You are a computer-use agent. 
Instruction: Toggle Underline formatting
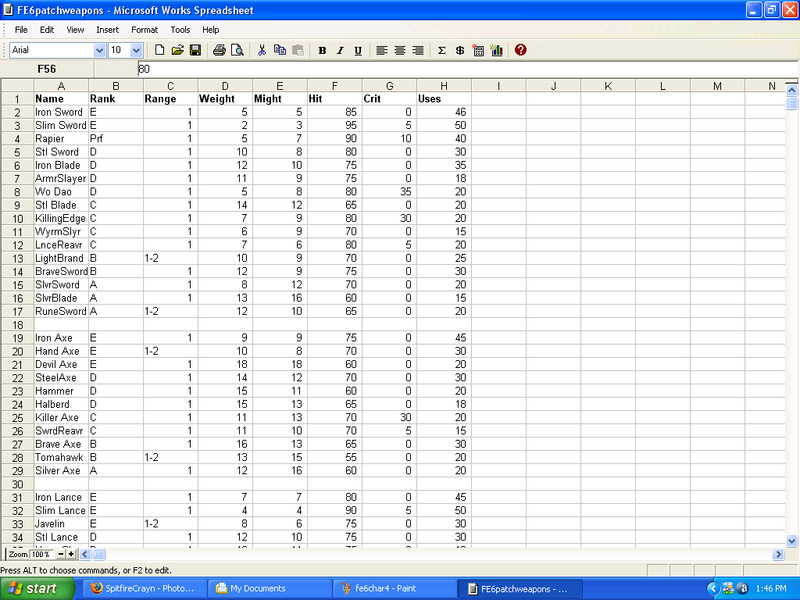[x=357, y=50]
